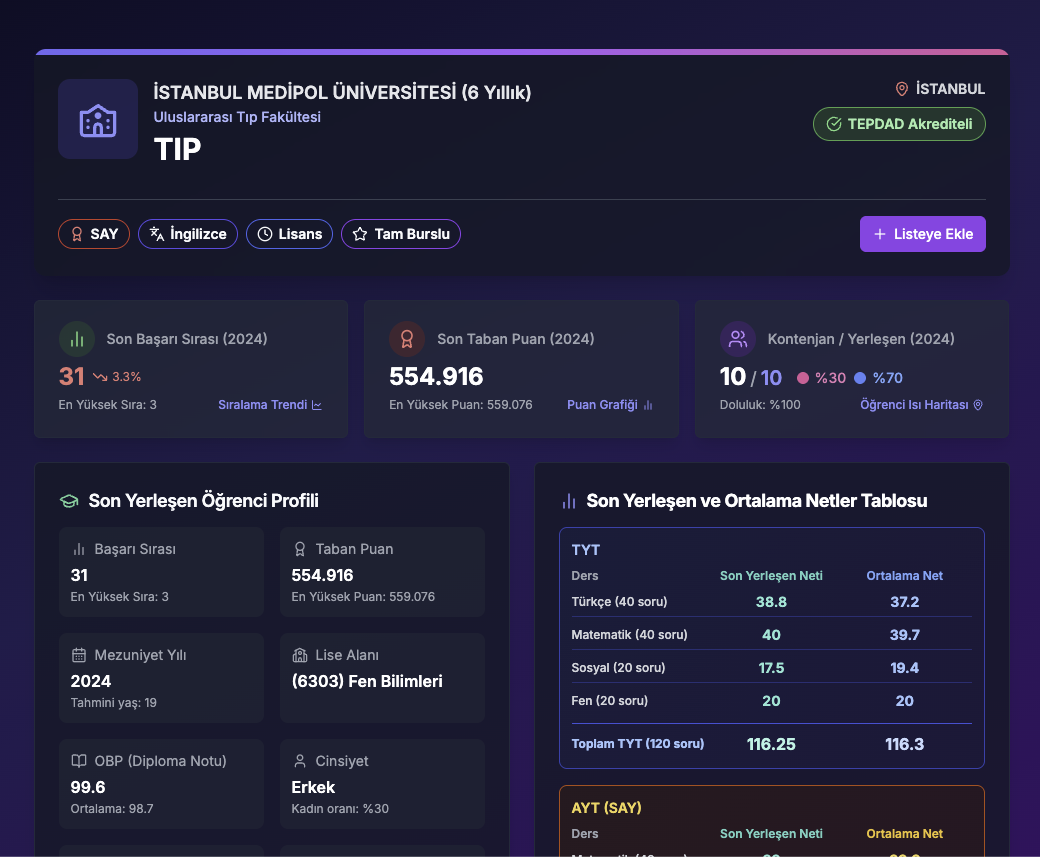Screen dimensions: 1040x857
Task: Click the TEPDAD Akrediteli badge
Action: point(899,124)
